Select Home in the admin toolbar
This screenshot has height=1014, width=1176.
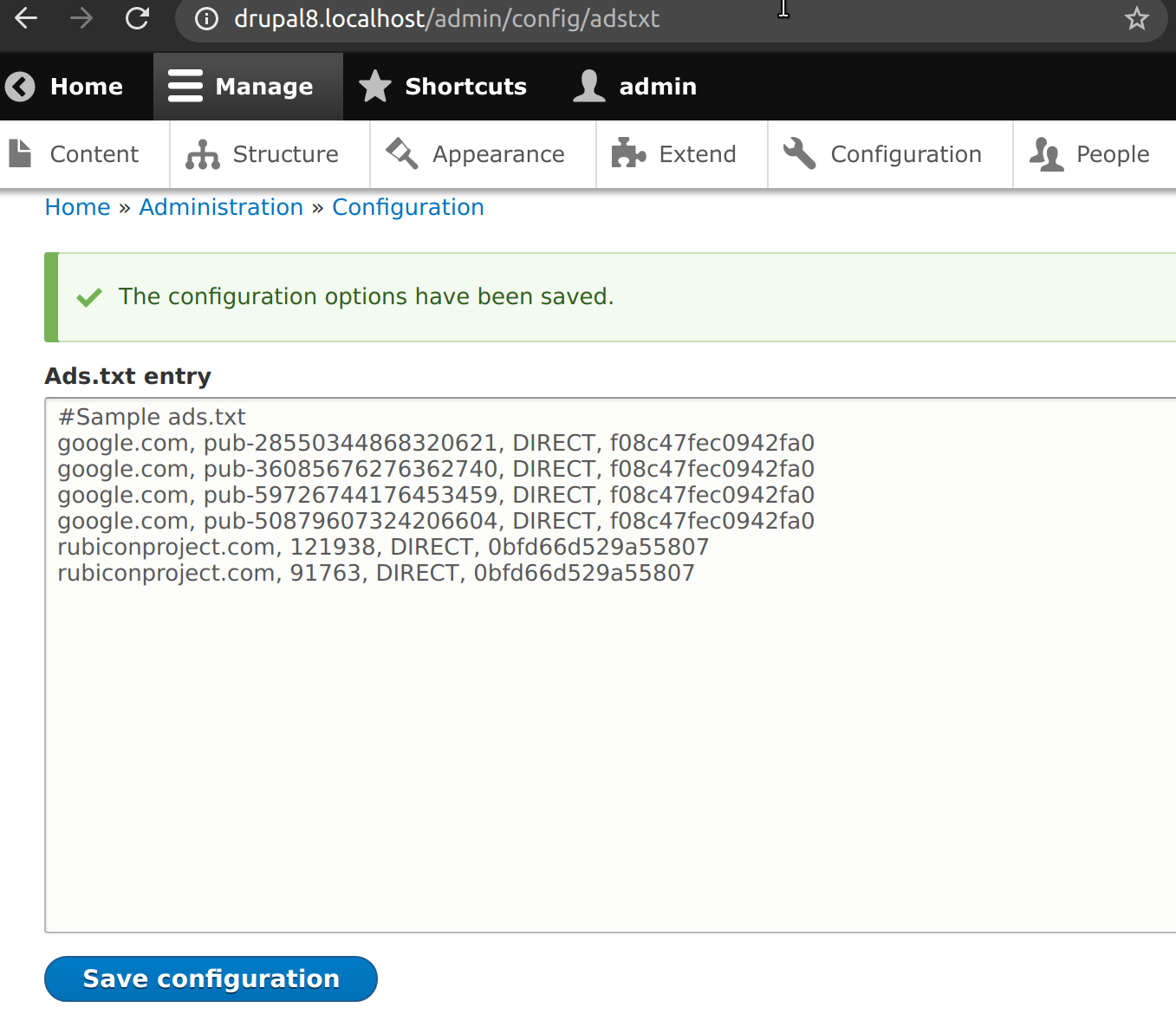tap(86, 86)
